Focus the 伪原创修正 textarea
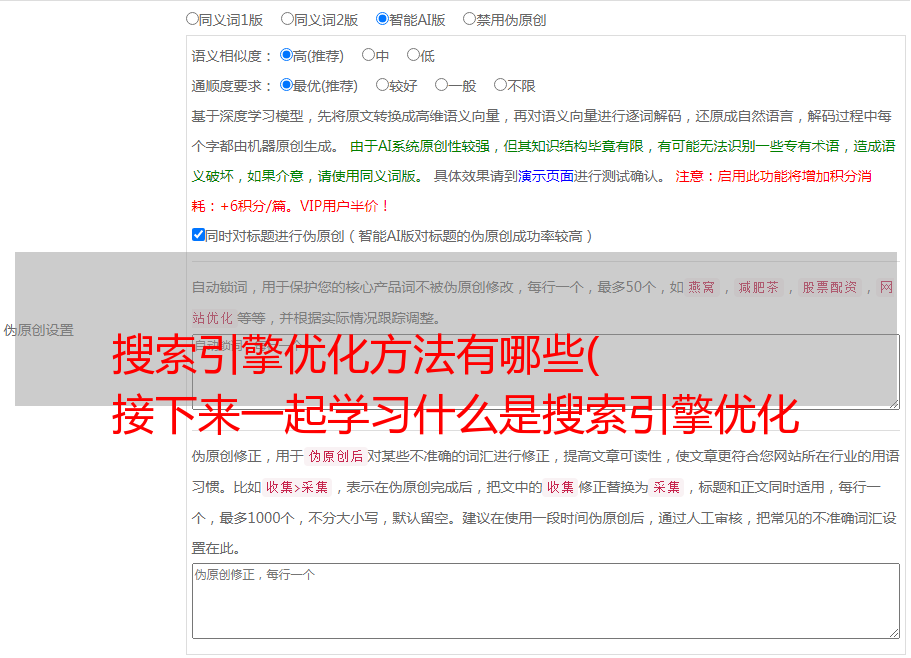This screenshot has height=658, width=911. tap(546, 601)
